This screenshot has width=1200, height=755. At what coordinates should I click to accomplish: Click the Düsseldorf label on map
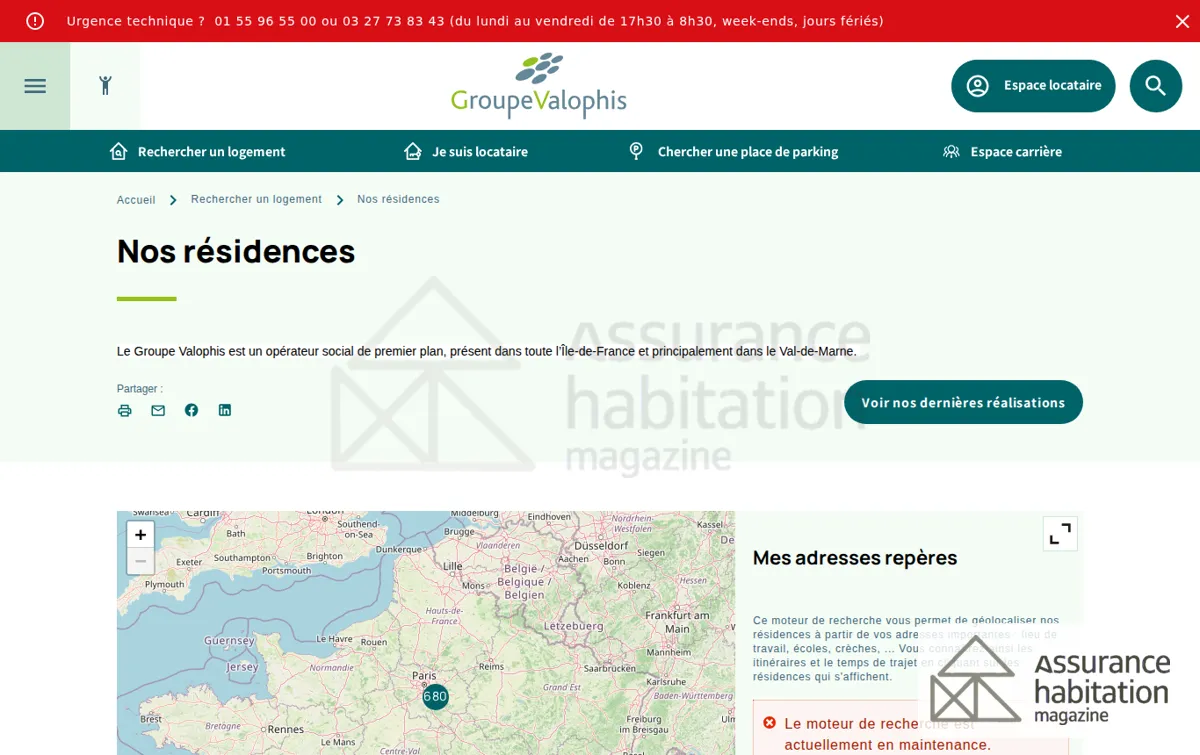coord(602,546)
